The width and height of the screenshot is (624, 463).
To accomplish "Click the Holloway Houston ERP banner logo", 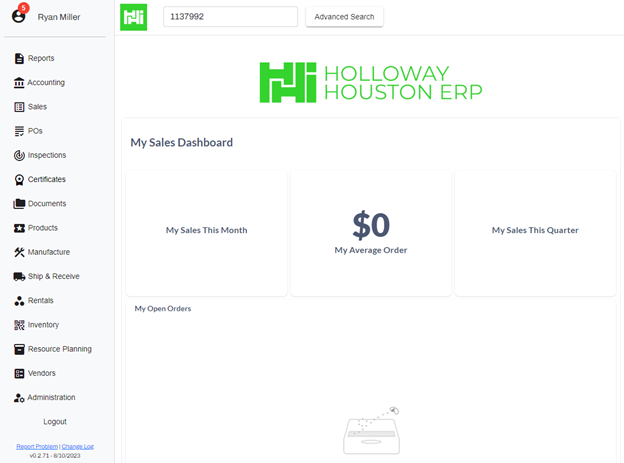I will coord(371,82).
